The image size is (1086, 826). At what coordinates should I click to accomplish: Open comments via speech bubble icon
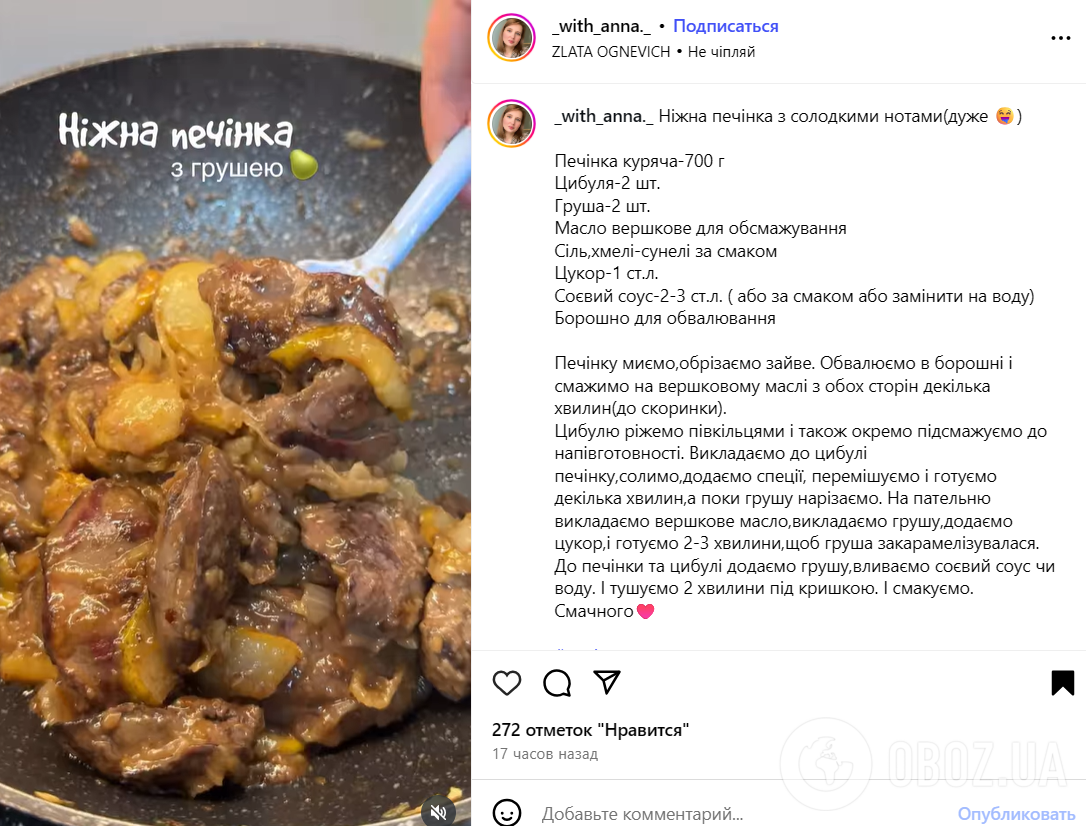(557, 683)
